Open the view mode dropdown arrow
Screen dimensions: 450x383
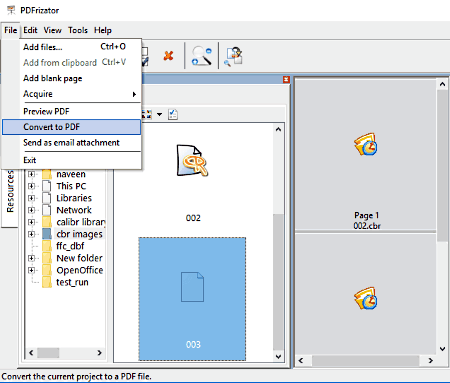pos(160,115)
